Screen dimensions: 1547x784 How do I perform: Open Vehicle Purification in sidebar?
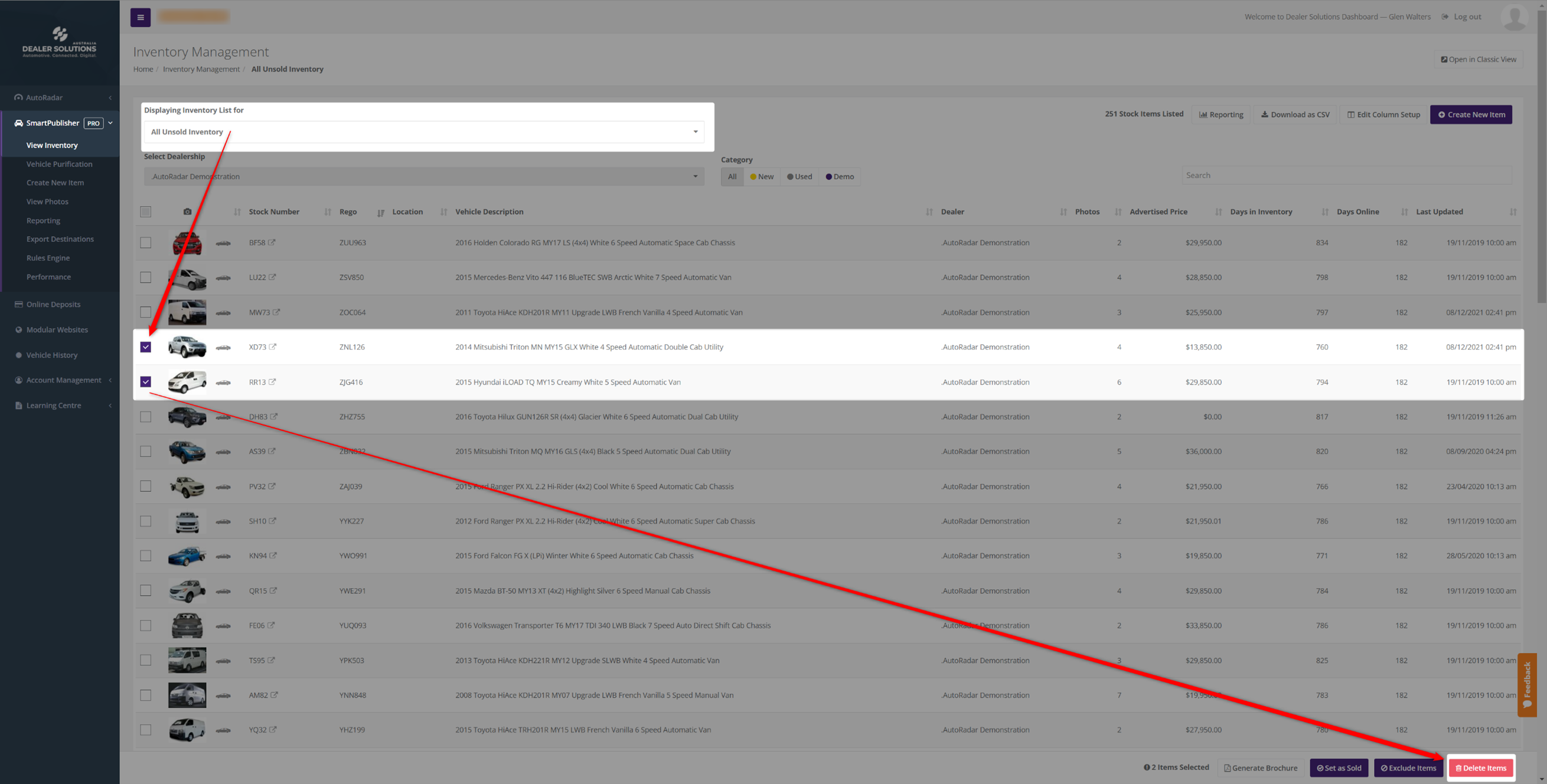coord(60,164)
